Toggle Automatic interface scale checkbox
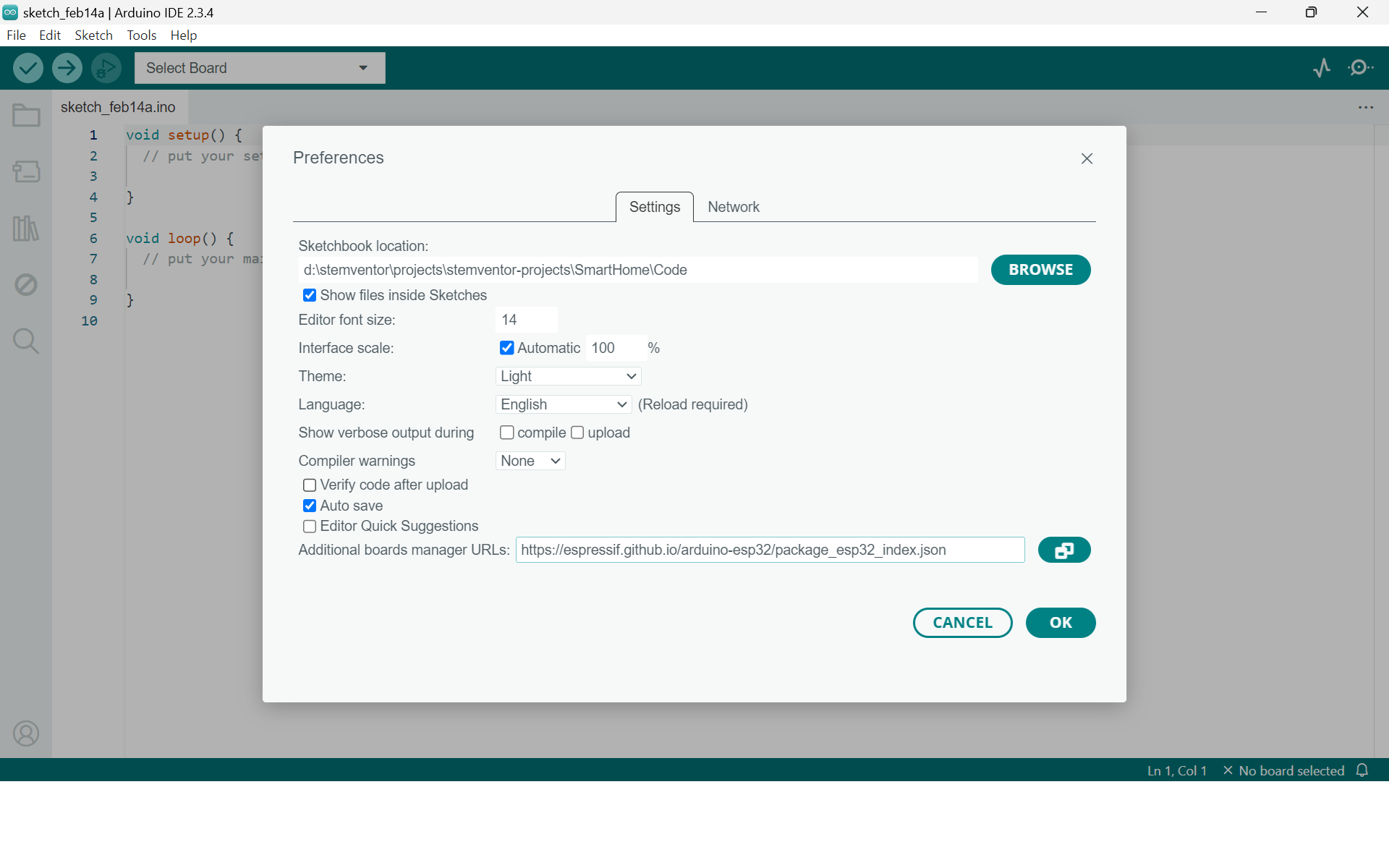The height and width of the screenshot is (868, 1389). 507,348
